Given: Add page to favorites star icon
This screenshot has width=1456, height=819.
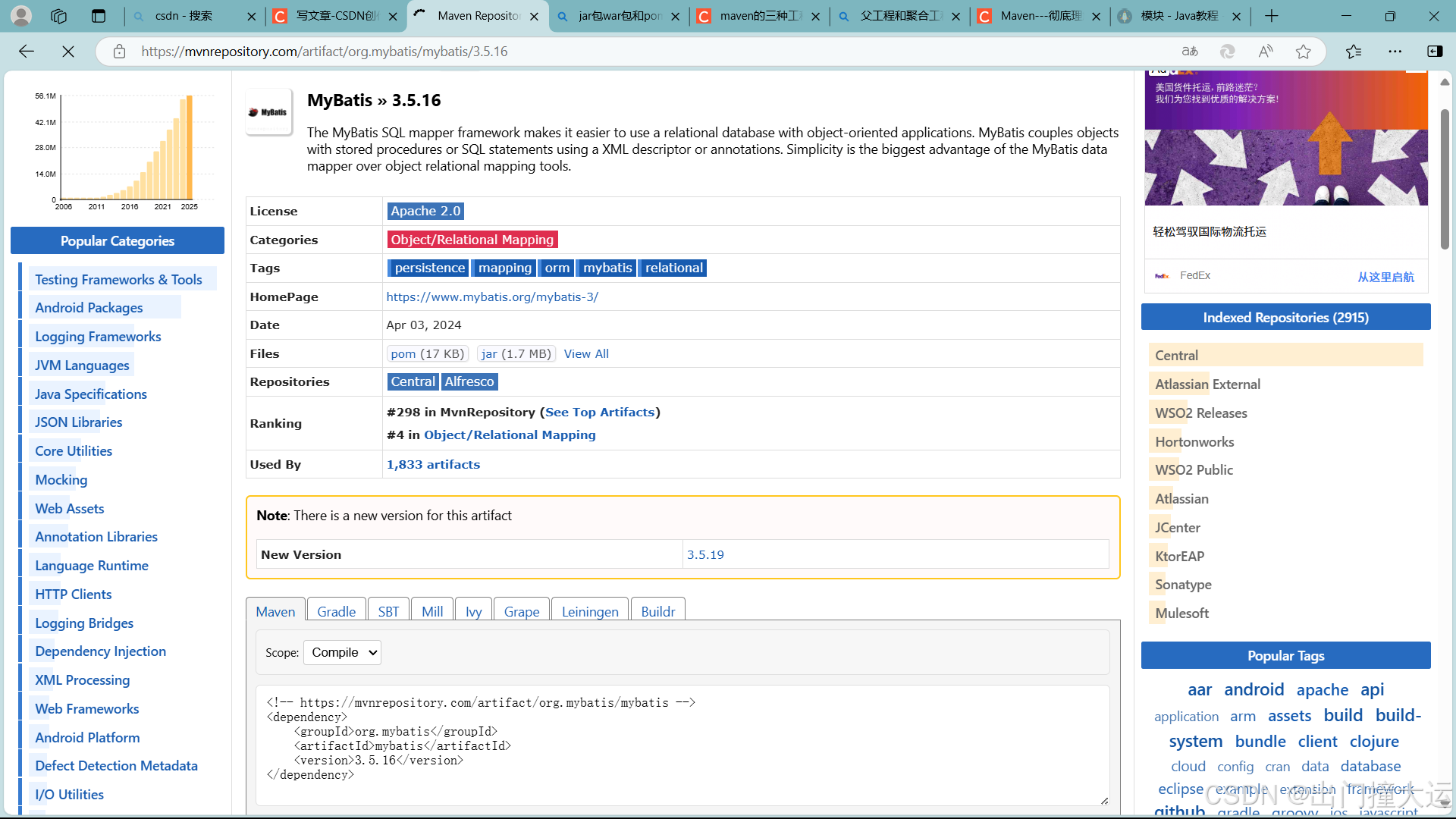Looking at the screenshot, I should point(1303,51).
